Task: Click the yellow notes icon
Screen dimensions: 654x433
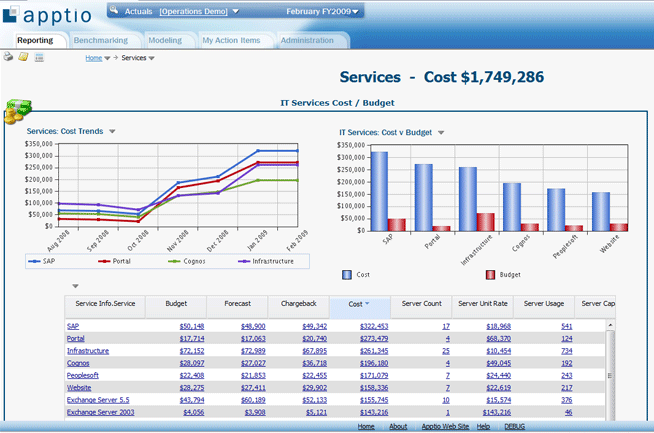Action: (x=23, y=57)
